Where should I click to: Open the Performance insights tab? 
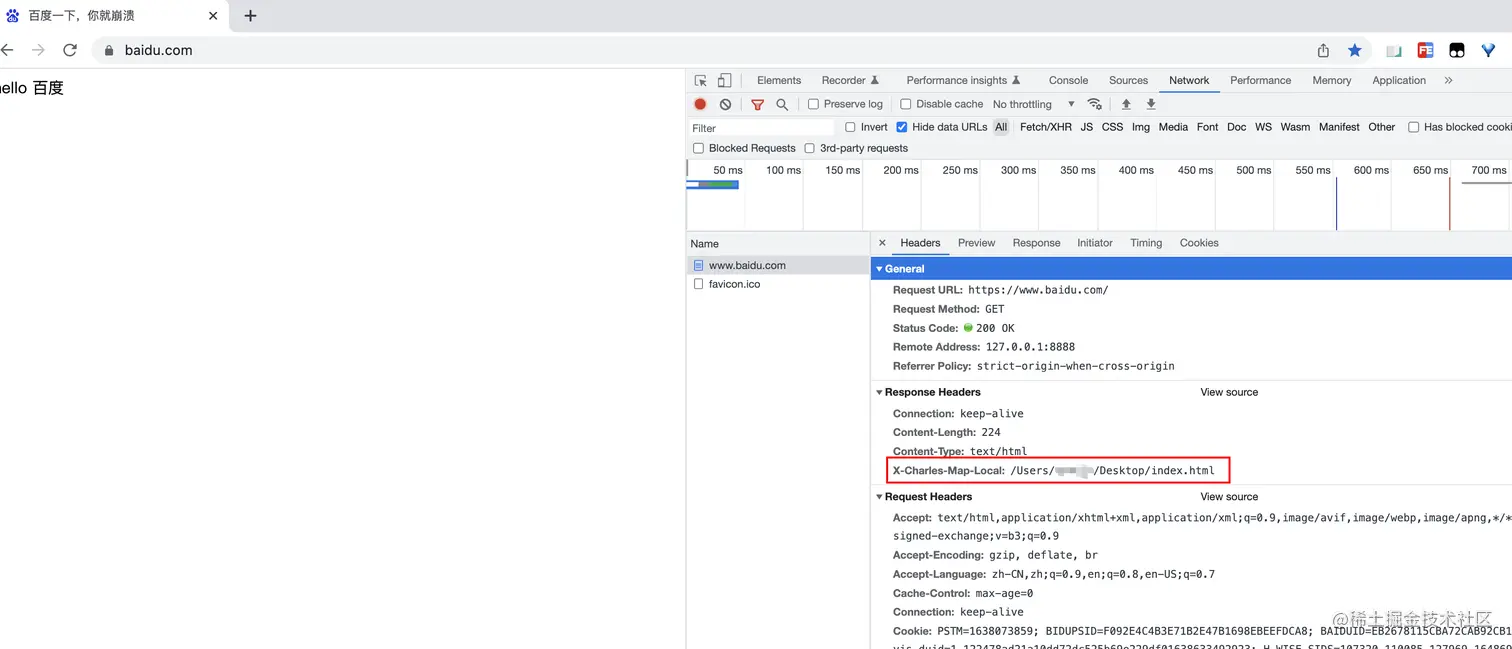[963, 81]
